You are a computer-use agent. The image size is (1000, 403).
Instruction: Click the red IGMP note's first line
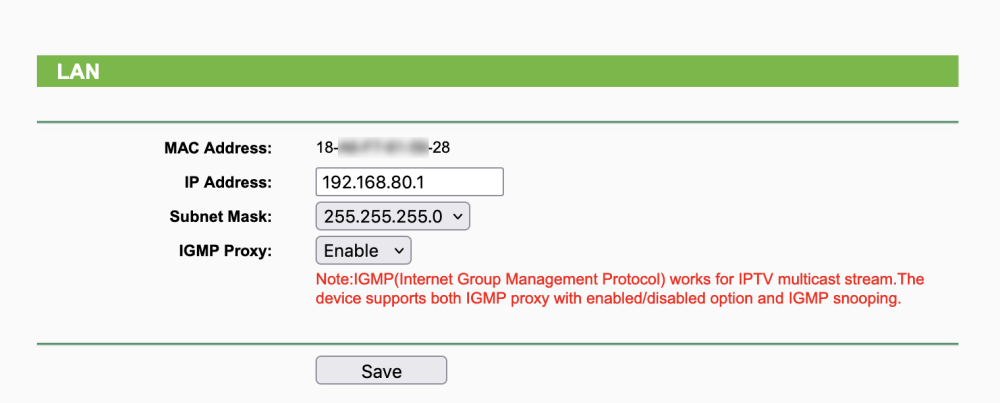coord(620,278)
